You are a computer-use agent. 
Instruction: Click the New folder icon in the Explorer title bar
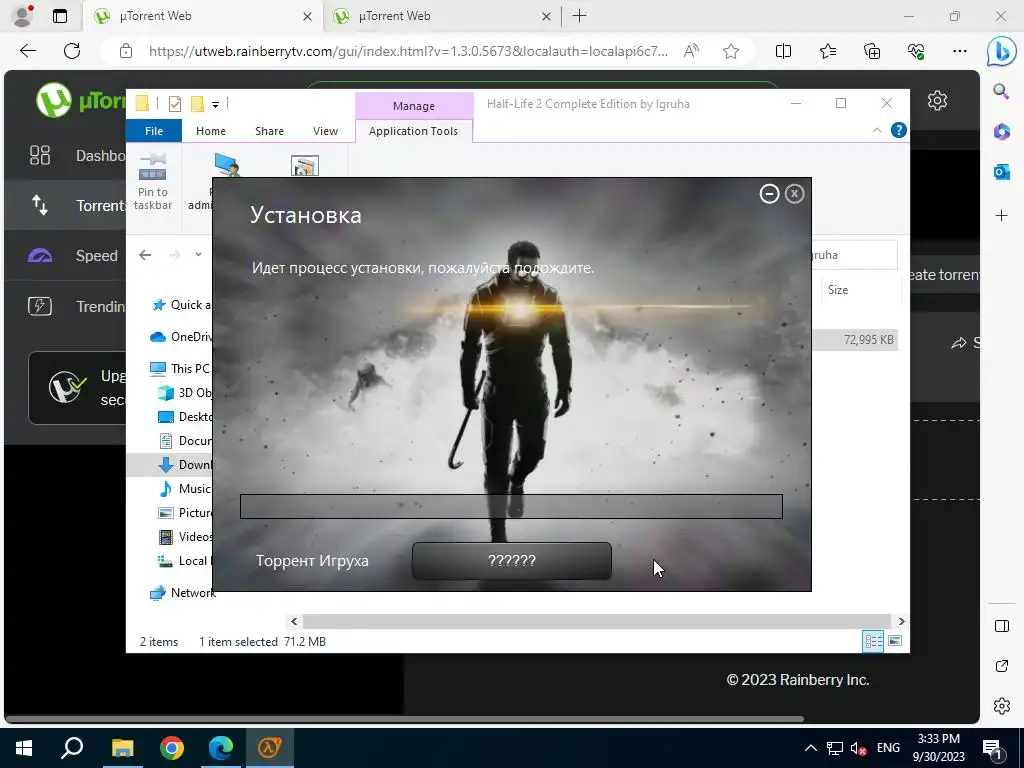(197, 103)
